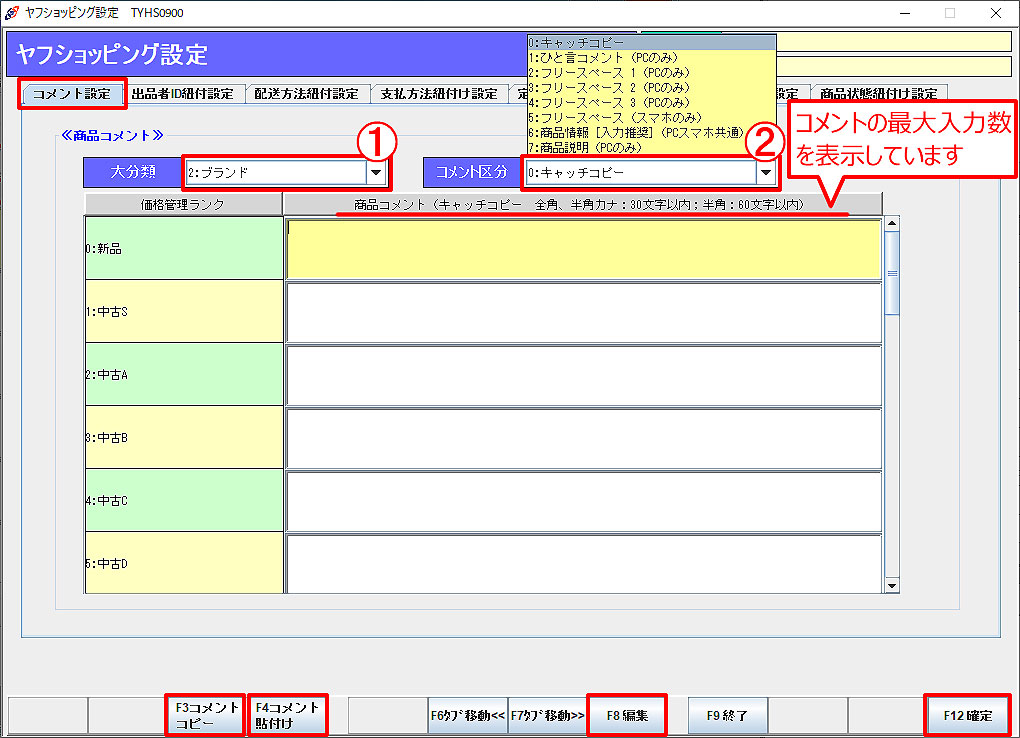Expand the コメント区分 dropdown arrow
The width and height of the screenshot is (1020, 738).
click(766, 172)
